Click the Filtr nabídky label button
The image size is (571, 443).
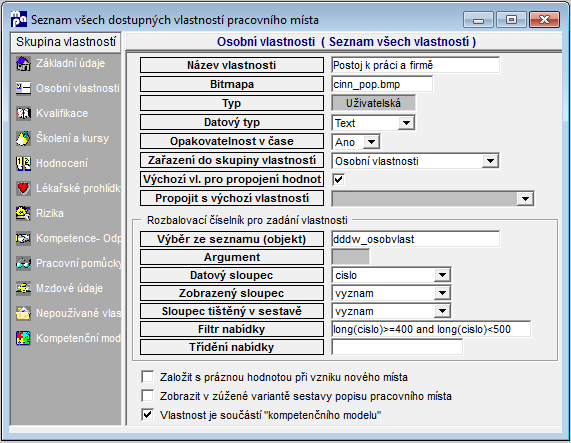232,329
